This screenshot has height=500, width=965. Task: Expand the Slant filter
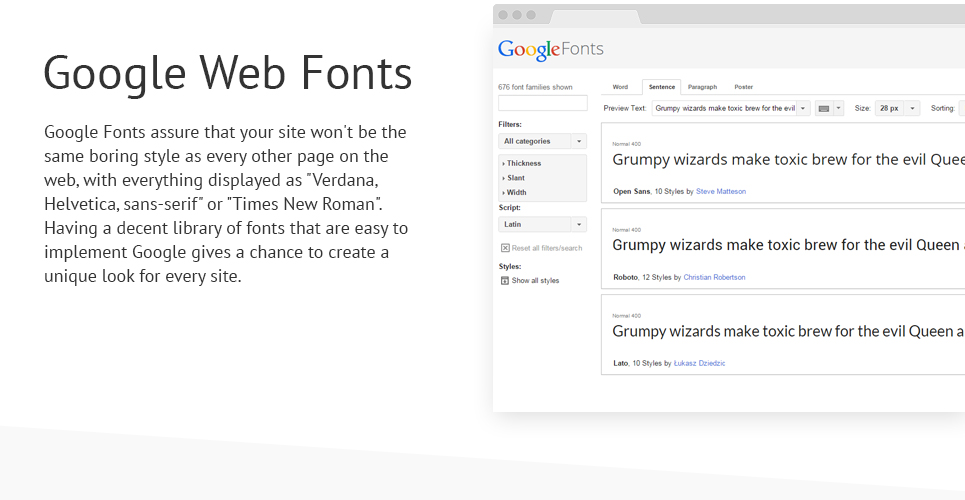[514, 178]
